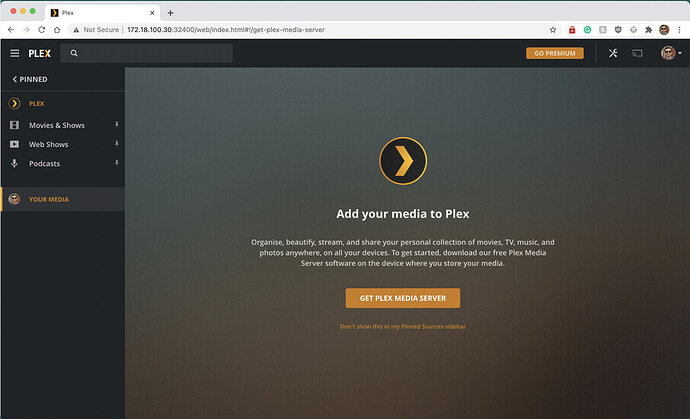Click the Movies & Shows film icon
This screenshot has width=690, height=419.
coord(15,125)
